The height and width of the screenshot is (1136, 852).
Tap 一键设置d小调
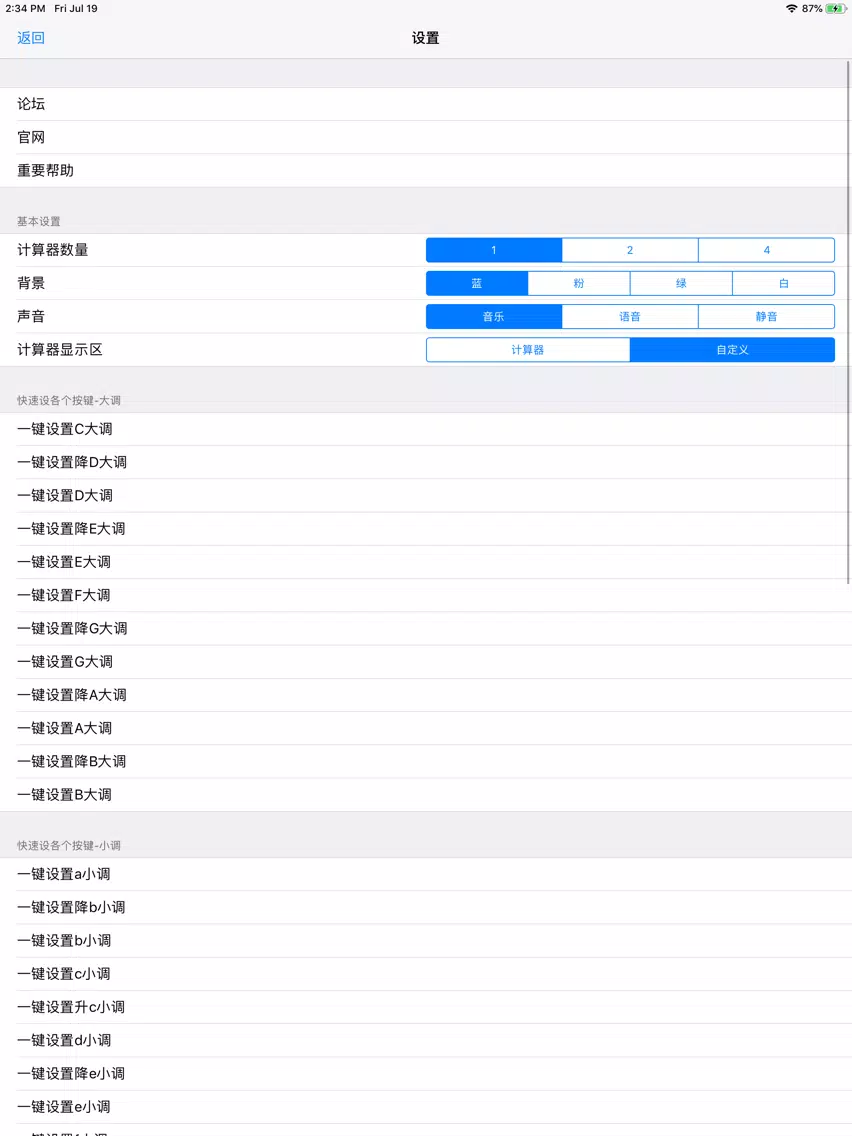click(426, 1041)
